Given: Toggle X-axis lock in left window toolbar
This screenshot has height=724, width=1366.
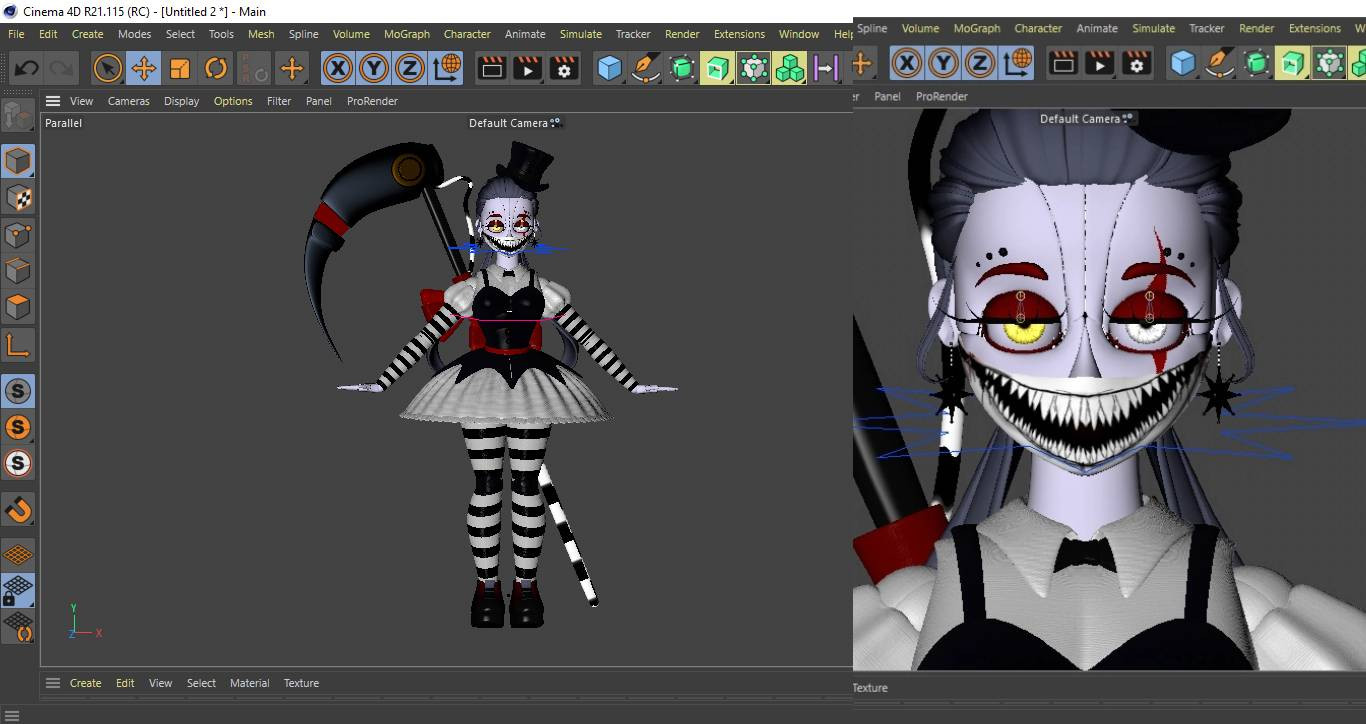Looking at the screenshot, I should (x=338, y=69).
